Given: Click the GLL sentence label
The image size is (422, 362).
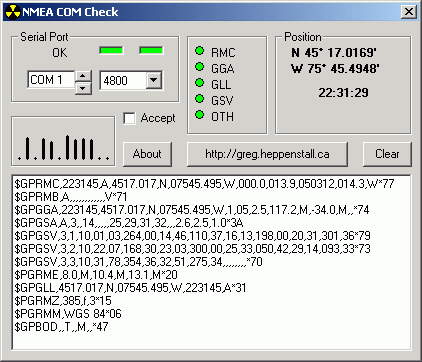Looking at the screenshot, I should click(221, 84).
